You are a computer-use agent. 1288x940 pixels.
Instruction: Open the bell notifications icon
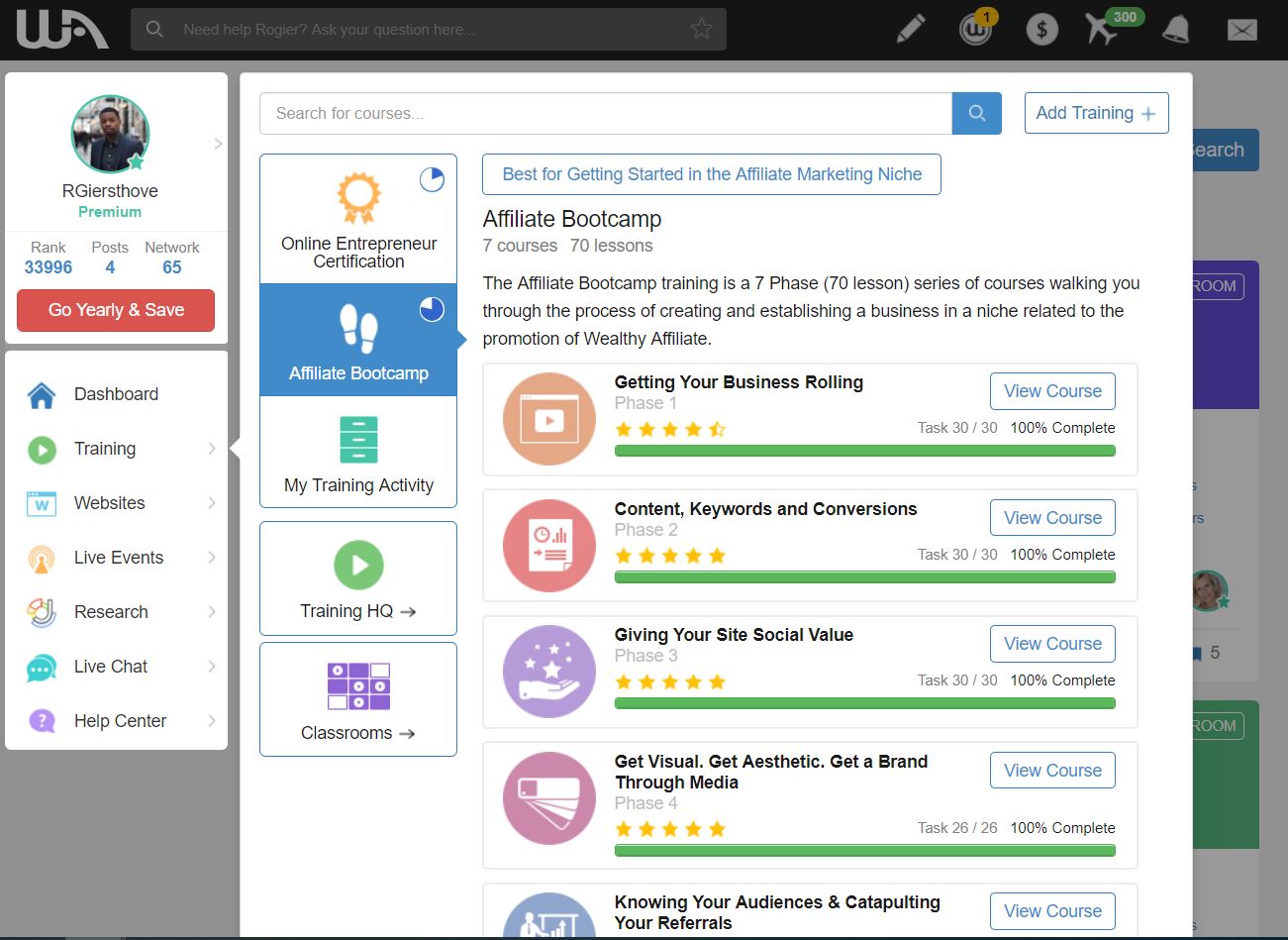1175,29
